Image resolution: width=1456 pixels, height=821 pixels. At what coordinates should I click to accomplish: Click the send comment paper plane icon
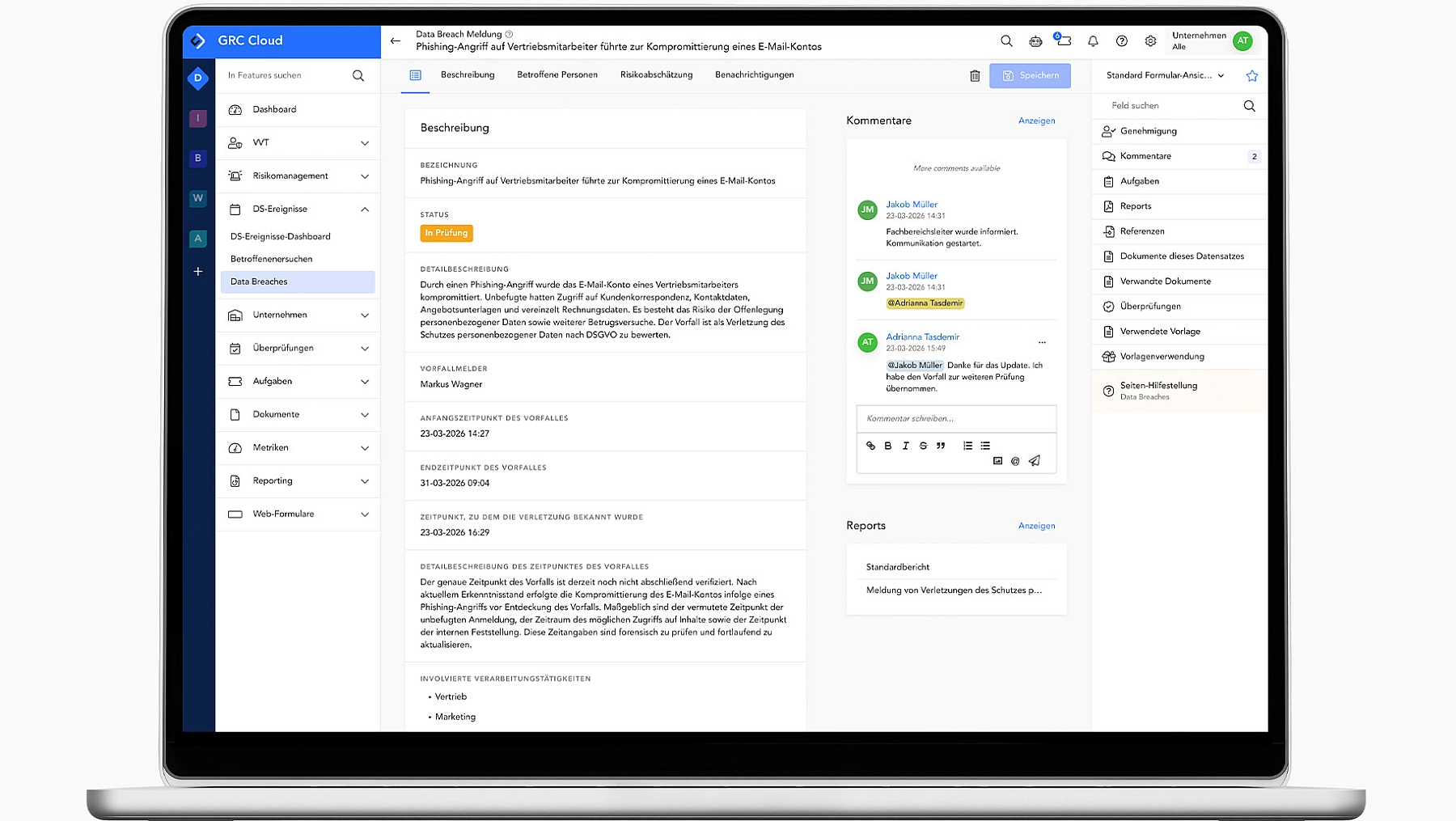tap(1035, 461)
